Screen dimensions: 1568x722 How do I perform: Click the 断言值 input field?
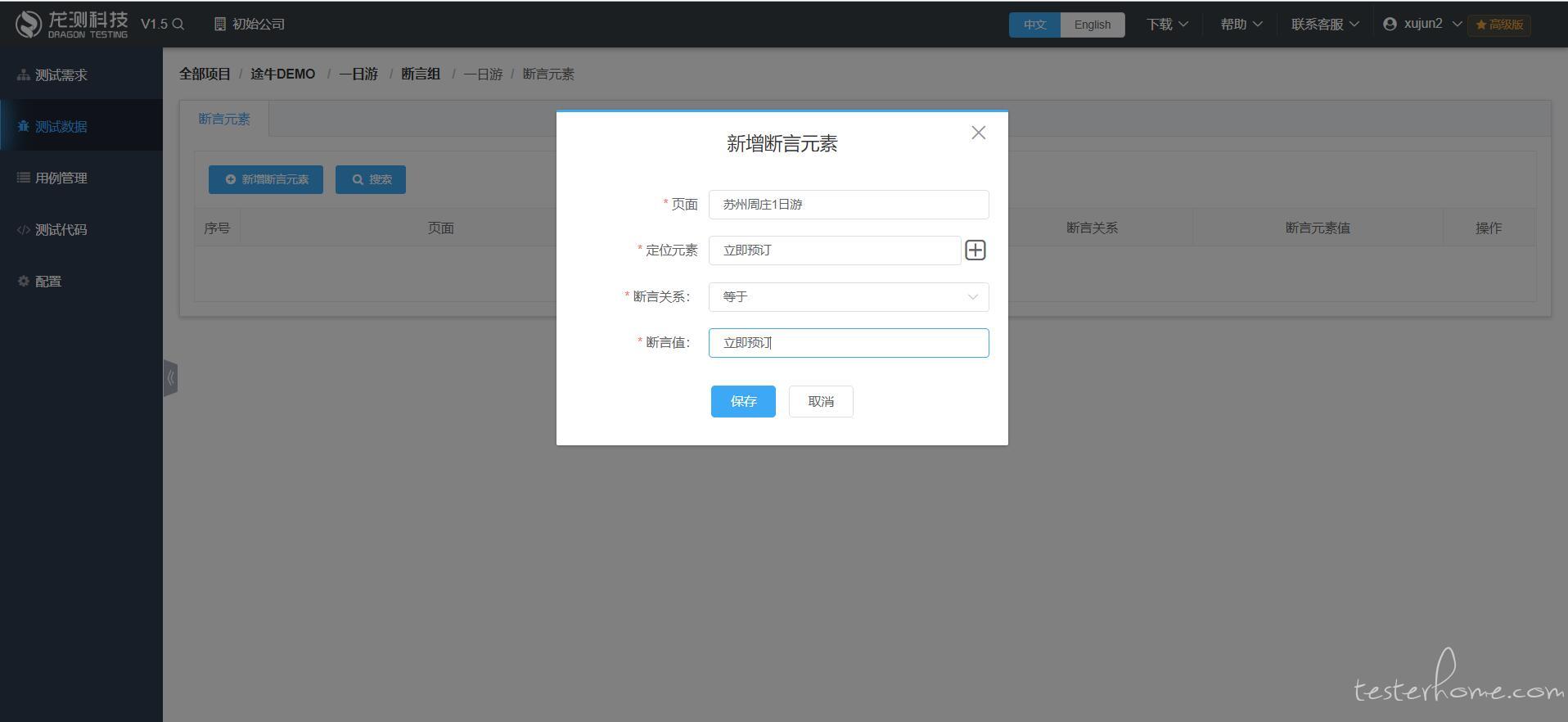[x=849, y=343]
